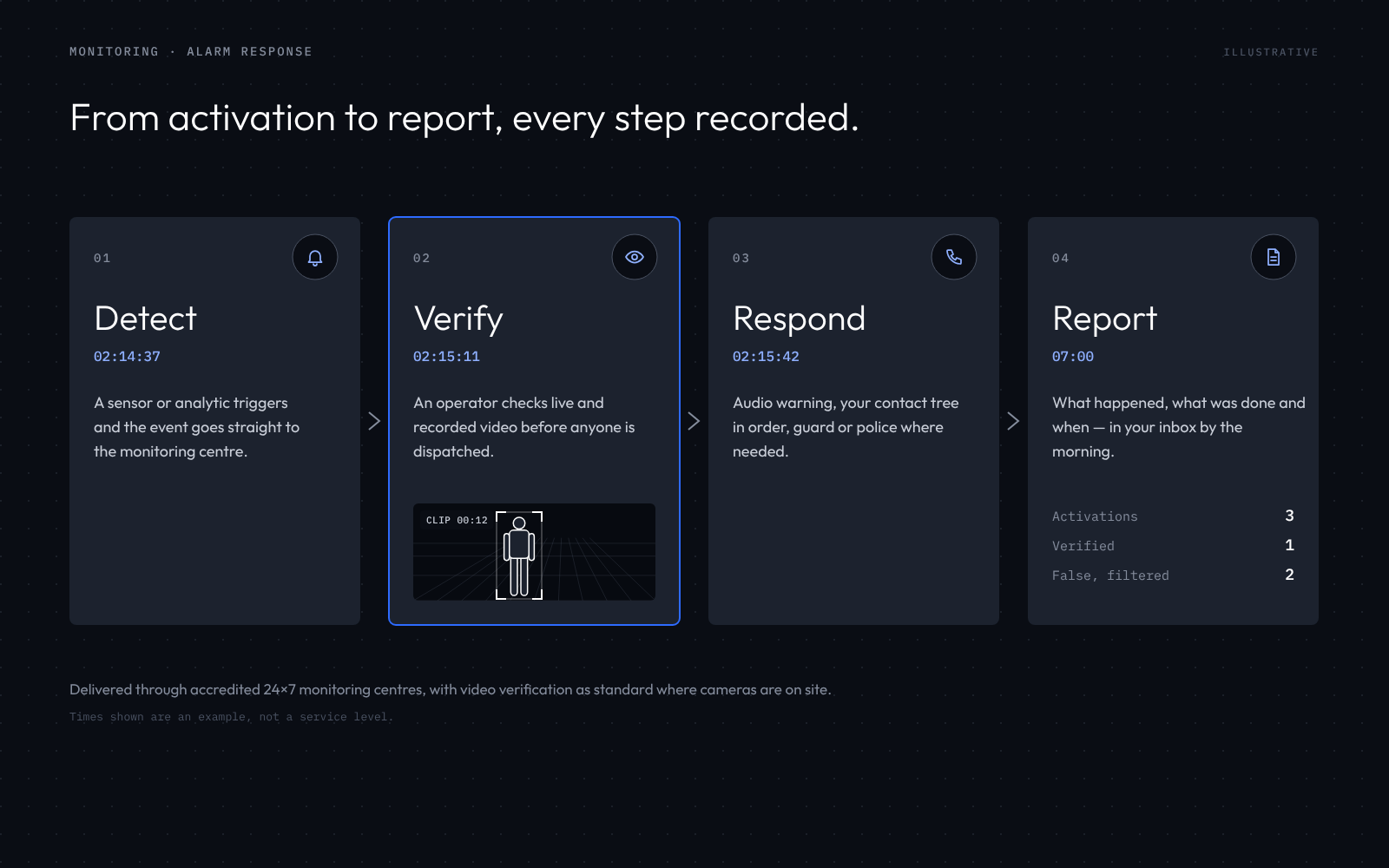This screenshot has height=868, width=1389.
Task: Click the 'CLIP 00:12' label
Action: pos(457,521)
